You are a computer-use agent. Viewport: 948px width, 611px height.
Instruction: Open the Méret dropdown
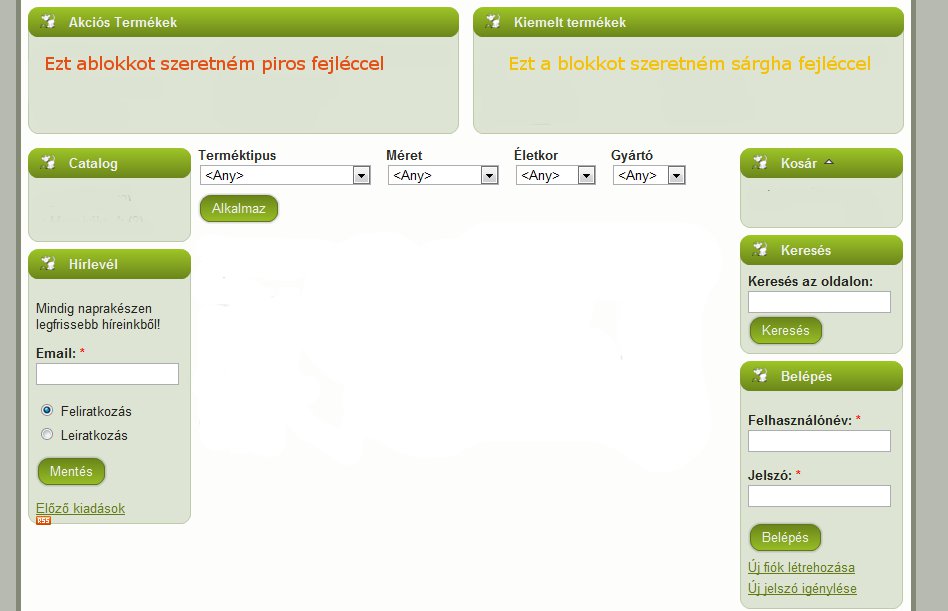442,176
